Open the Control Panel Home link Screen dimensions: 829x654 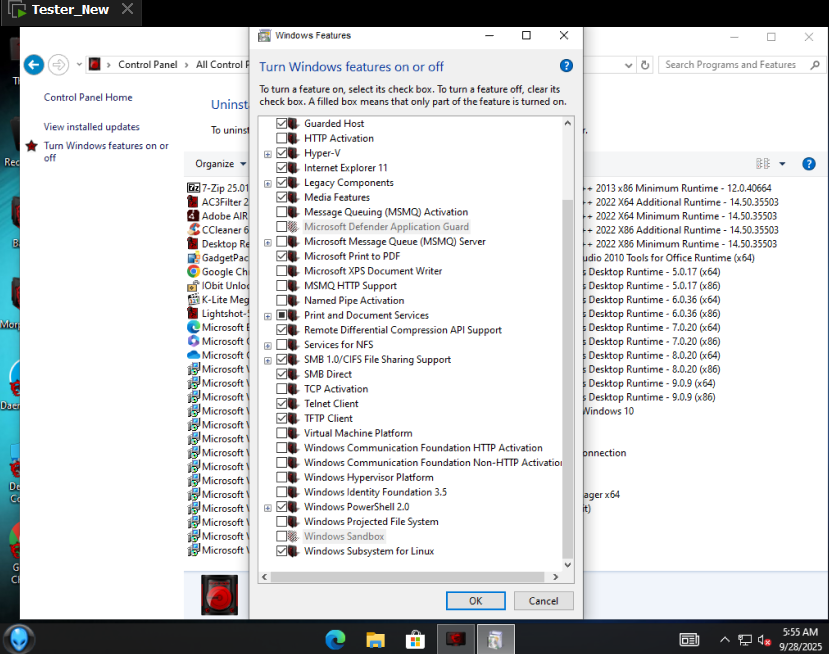tap(88, 97)
